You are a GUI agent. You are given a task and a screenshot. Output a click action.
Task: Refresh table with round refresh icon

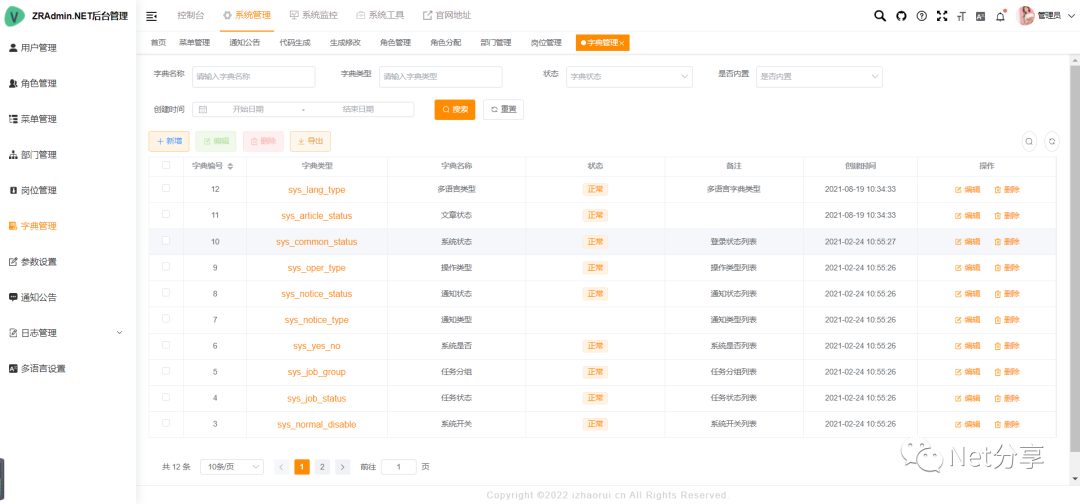pos(1052,141)
